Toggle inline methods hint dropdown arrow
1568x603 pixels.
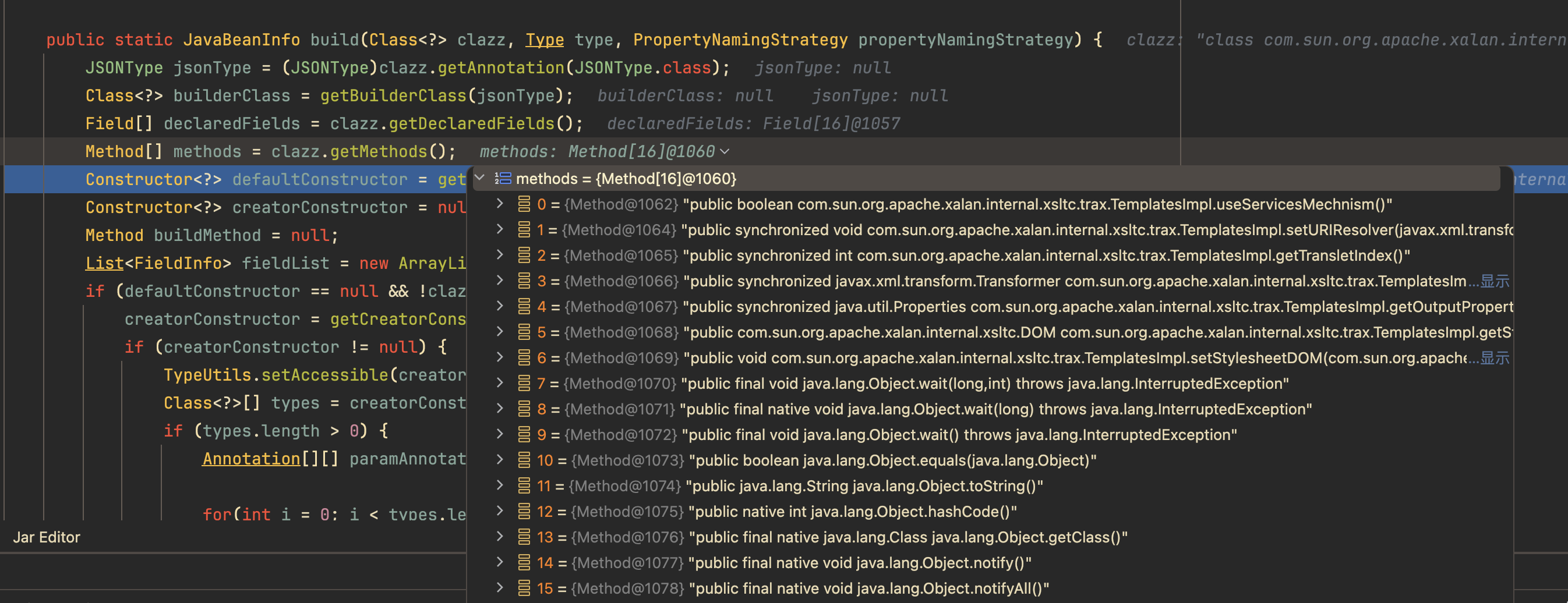[x=725, y=151]
